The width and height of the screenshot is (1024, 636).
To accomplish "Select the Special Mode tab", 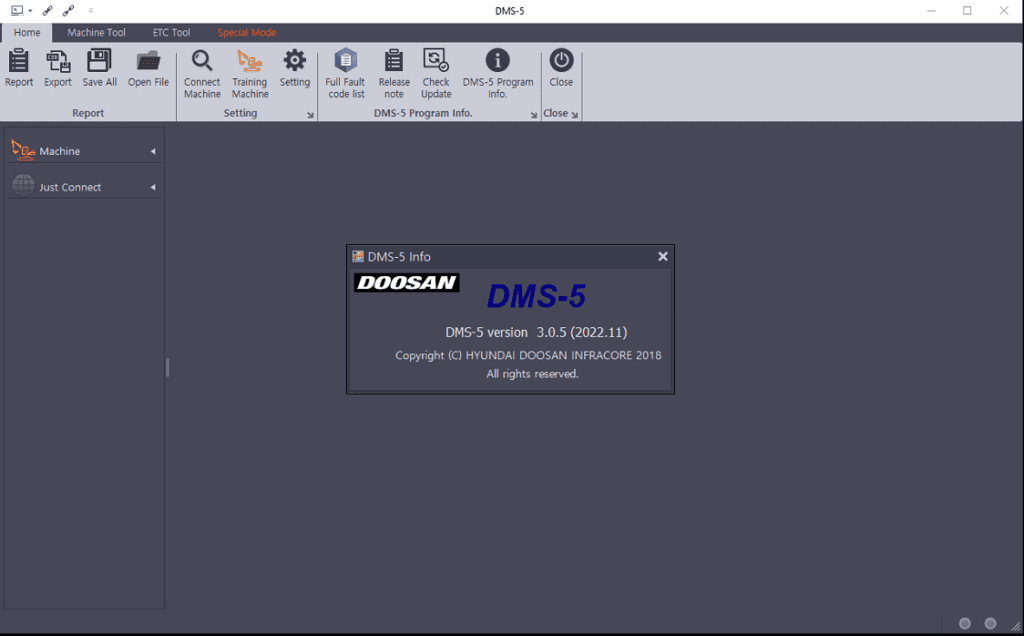I will [x=246, y=33].
